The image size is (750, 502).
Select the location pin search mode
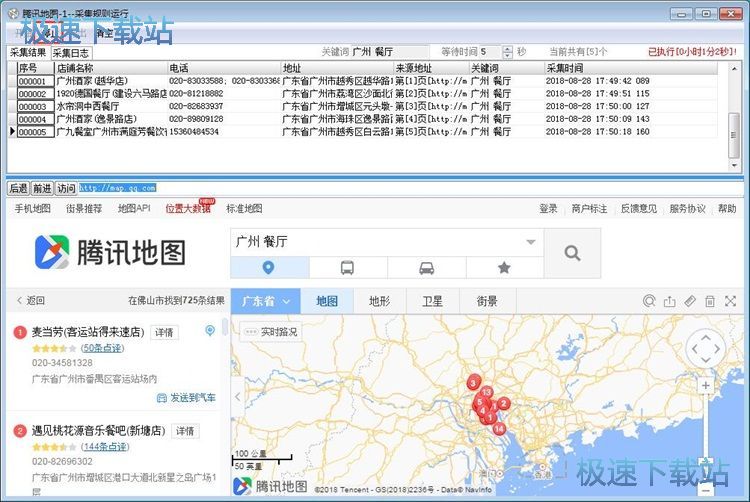pyautogui.click(x=269, y=268)
